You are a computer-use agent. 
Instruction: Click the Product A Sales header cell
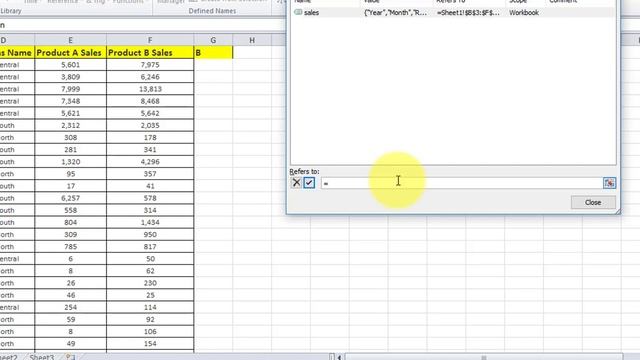[x=70, y=53]
